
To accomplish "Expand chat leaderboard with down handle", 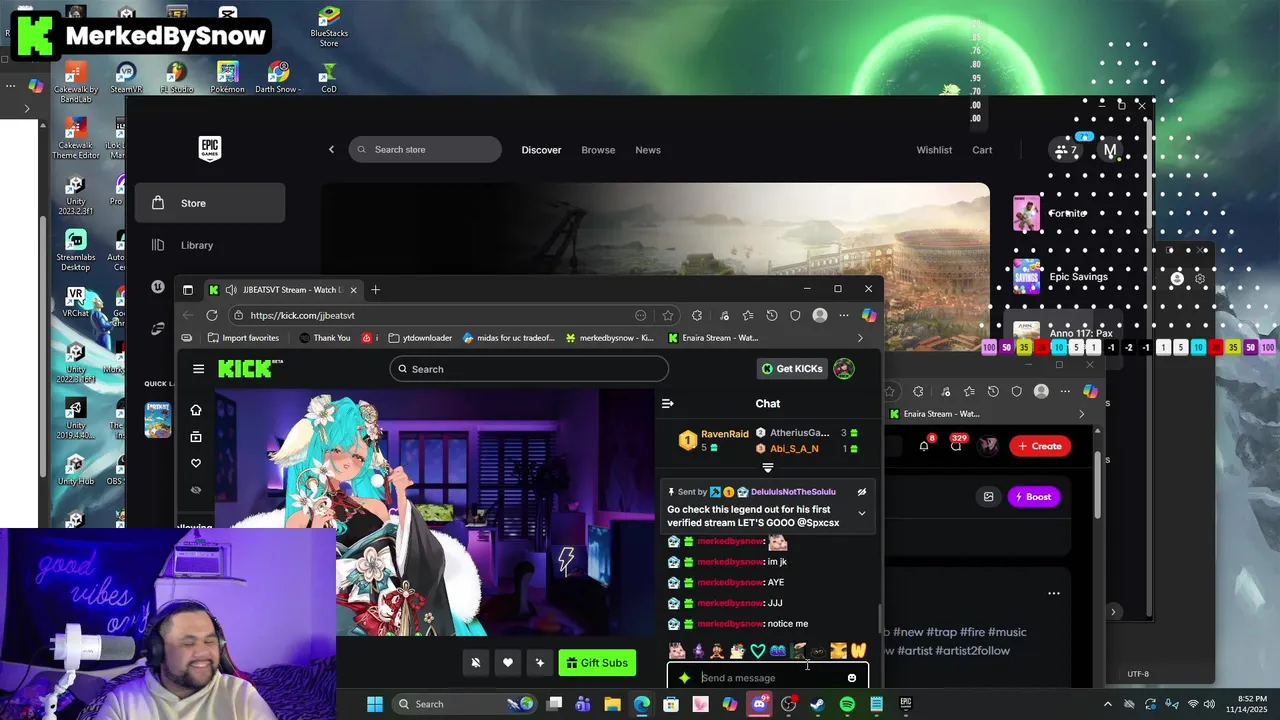I will pyautogui.click(x=768, y=467).
